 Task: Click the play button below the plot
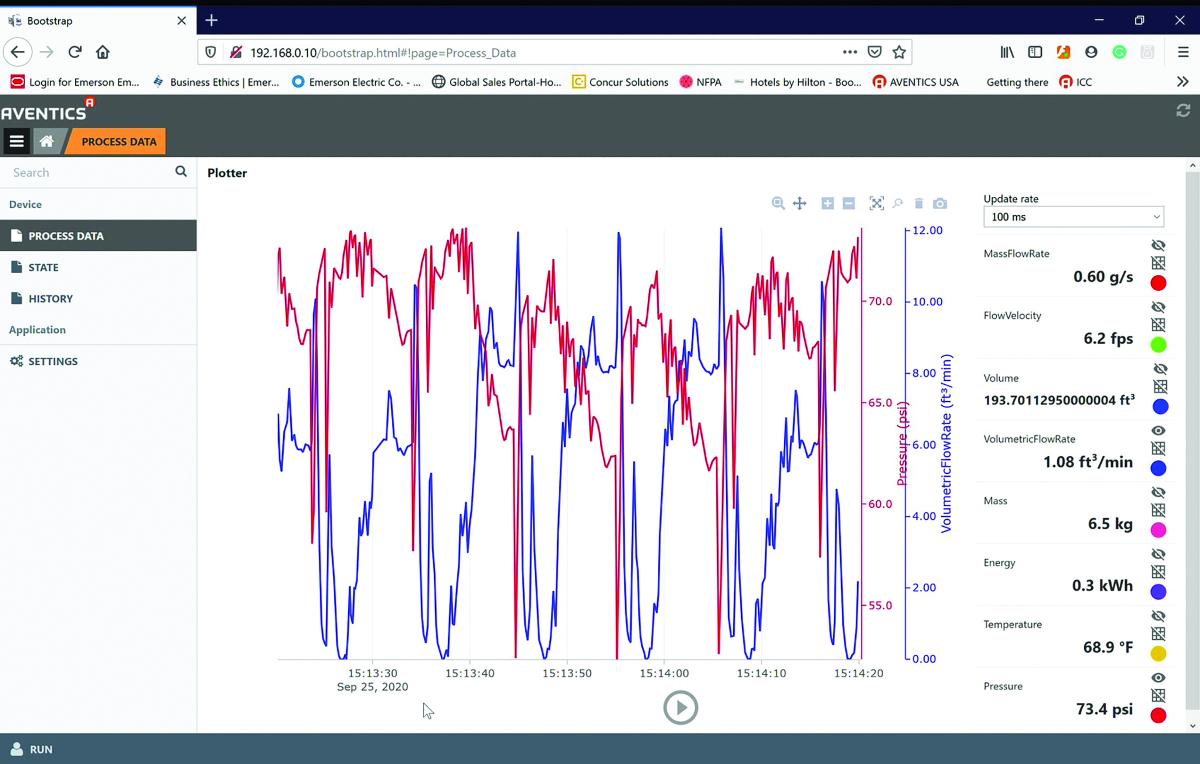click(x=680, y=708)
